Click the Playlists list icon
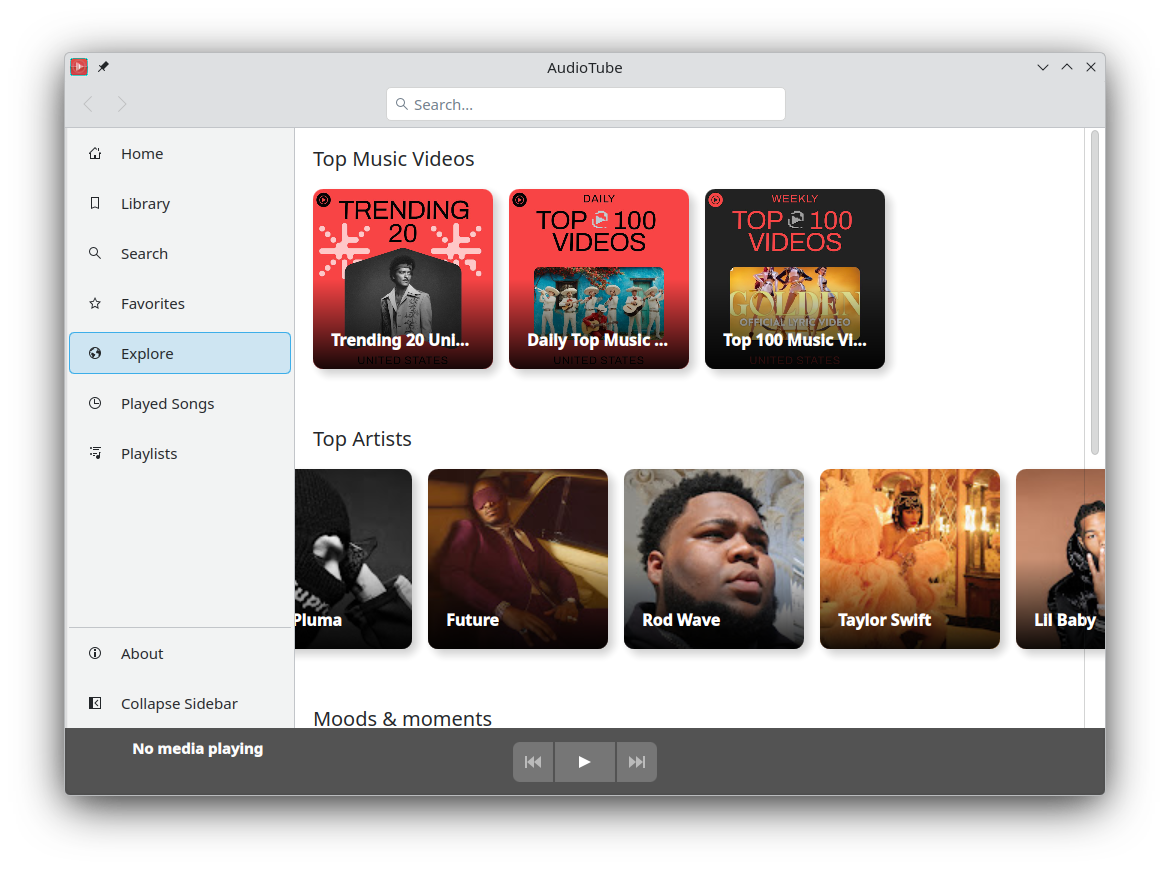The width and height of the screenshot is (1170, 872). click(95, 454)
